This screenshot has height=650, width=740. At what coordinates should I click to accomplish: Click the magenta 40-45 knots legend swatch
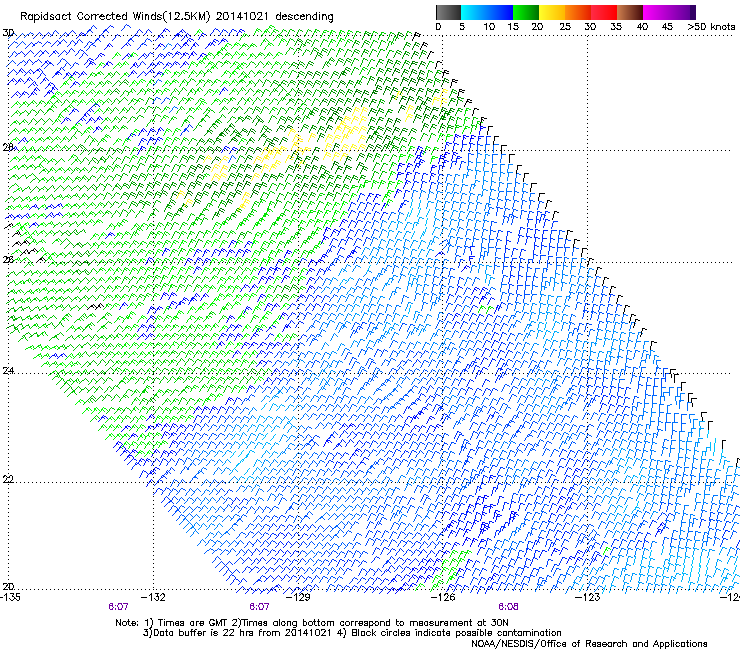pos(656,12)
